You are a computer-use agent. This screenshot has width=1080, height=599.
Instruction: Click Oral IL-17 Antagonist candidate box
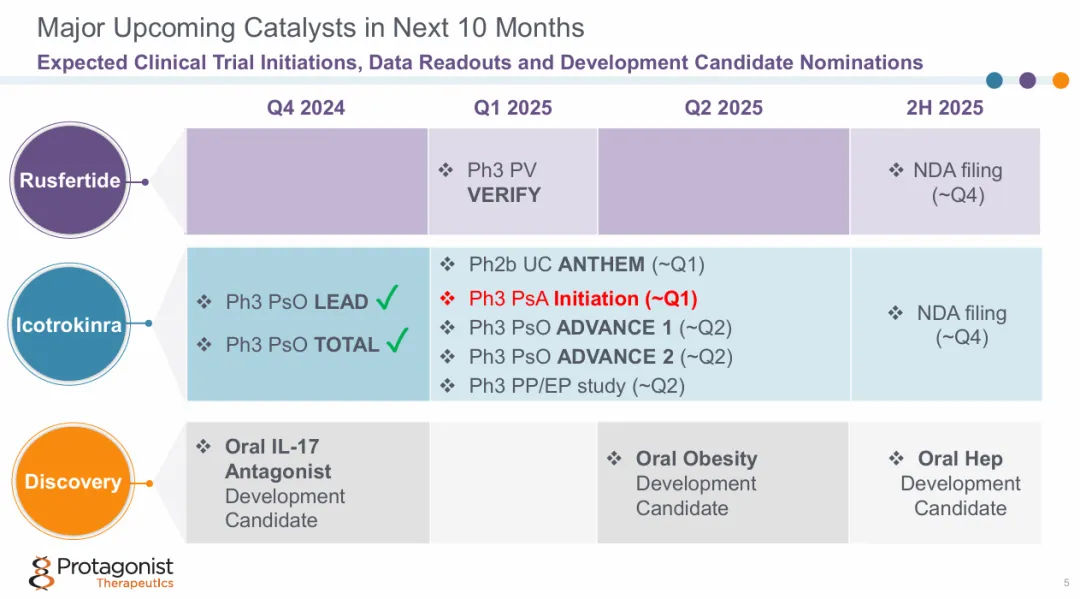(306, 482)
